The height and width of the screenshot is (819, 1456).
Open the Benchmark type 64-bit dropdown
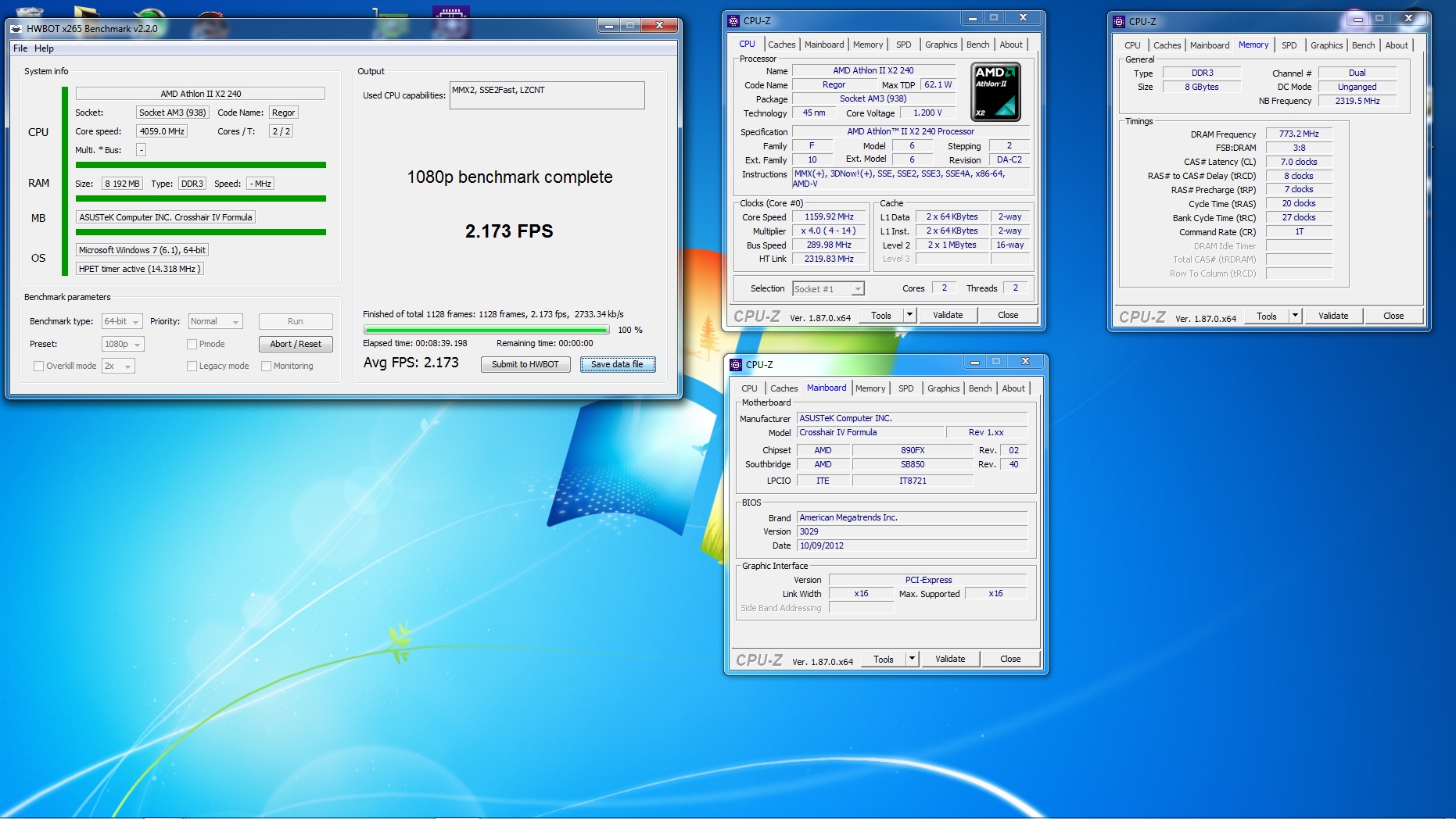[122, 322]
